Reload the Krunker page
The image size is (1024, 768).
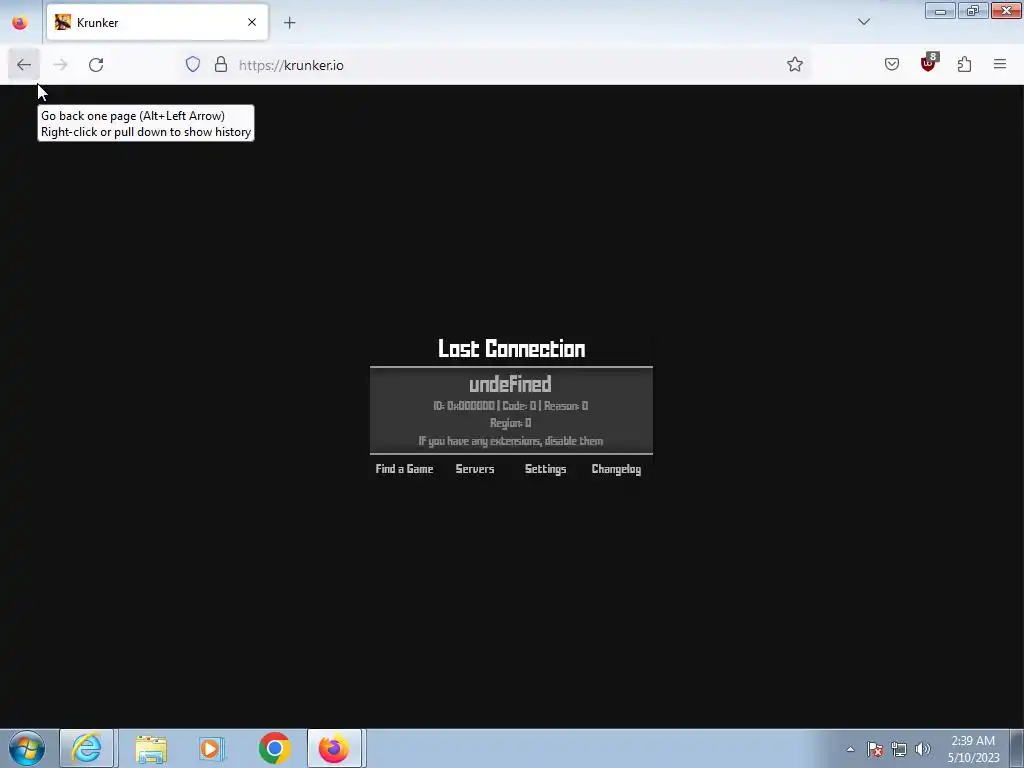pos(96,65)
